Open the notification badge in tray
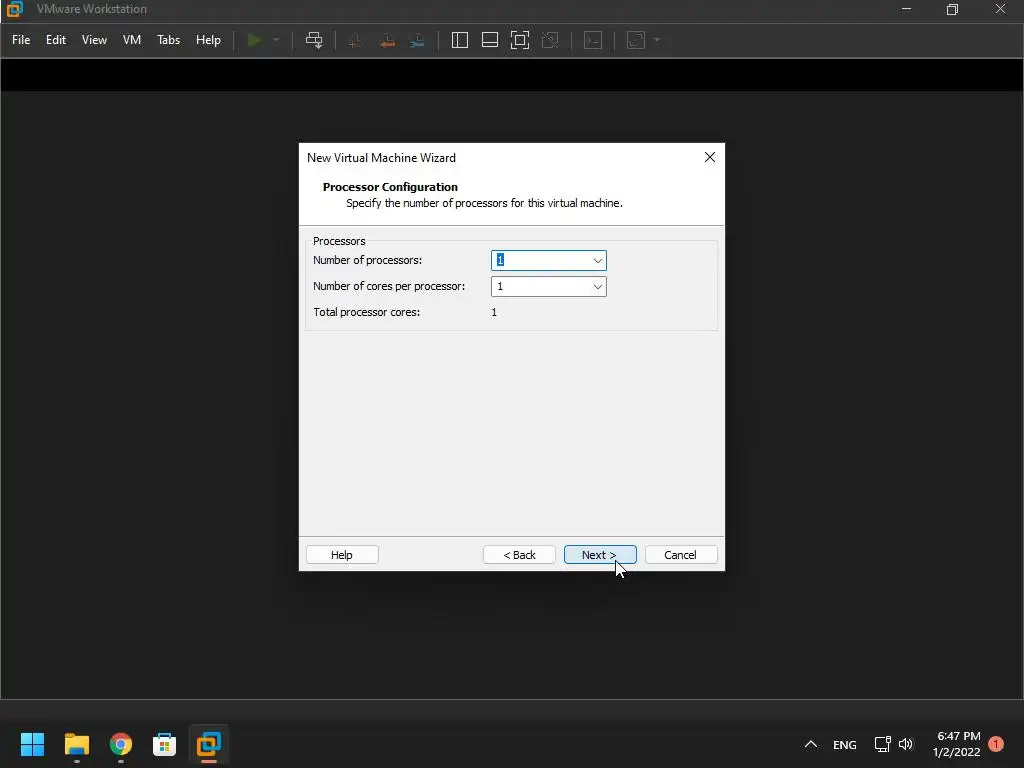This screenshot has height=768, width=1024. 996,744
